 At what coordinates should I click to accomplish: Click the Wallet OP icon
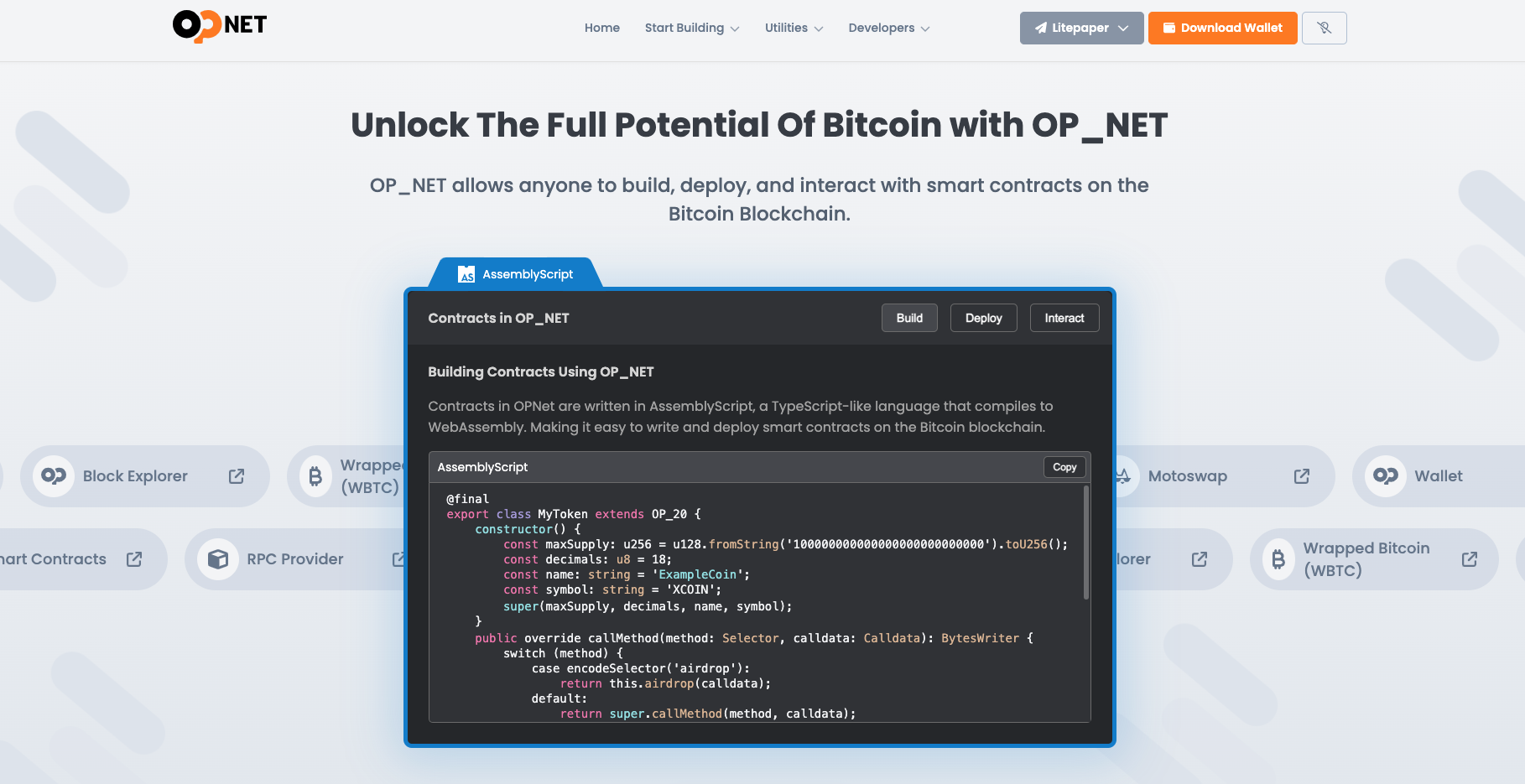(x=1386, y=476)
